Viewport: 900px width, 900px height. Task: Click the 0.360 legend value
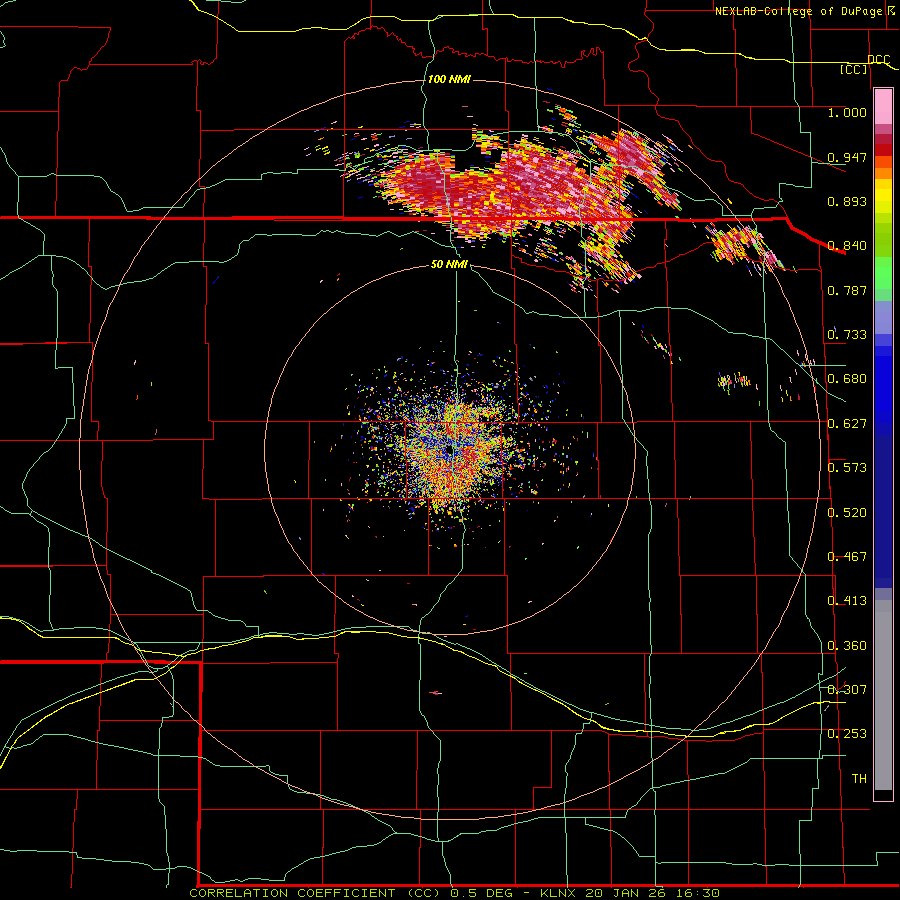[847, 646]
